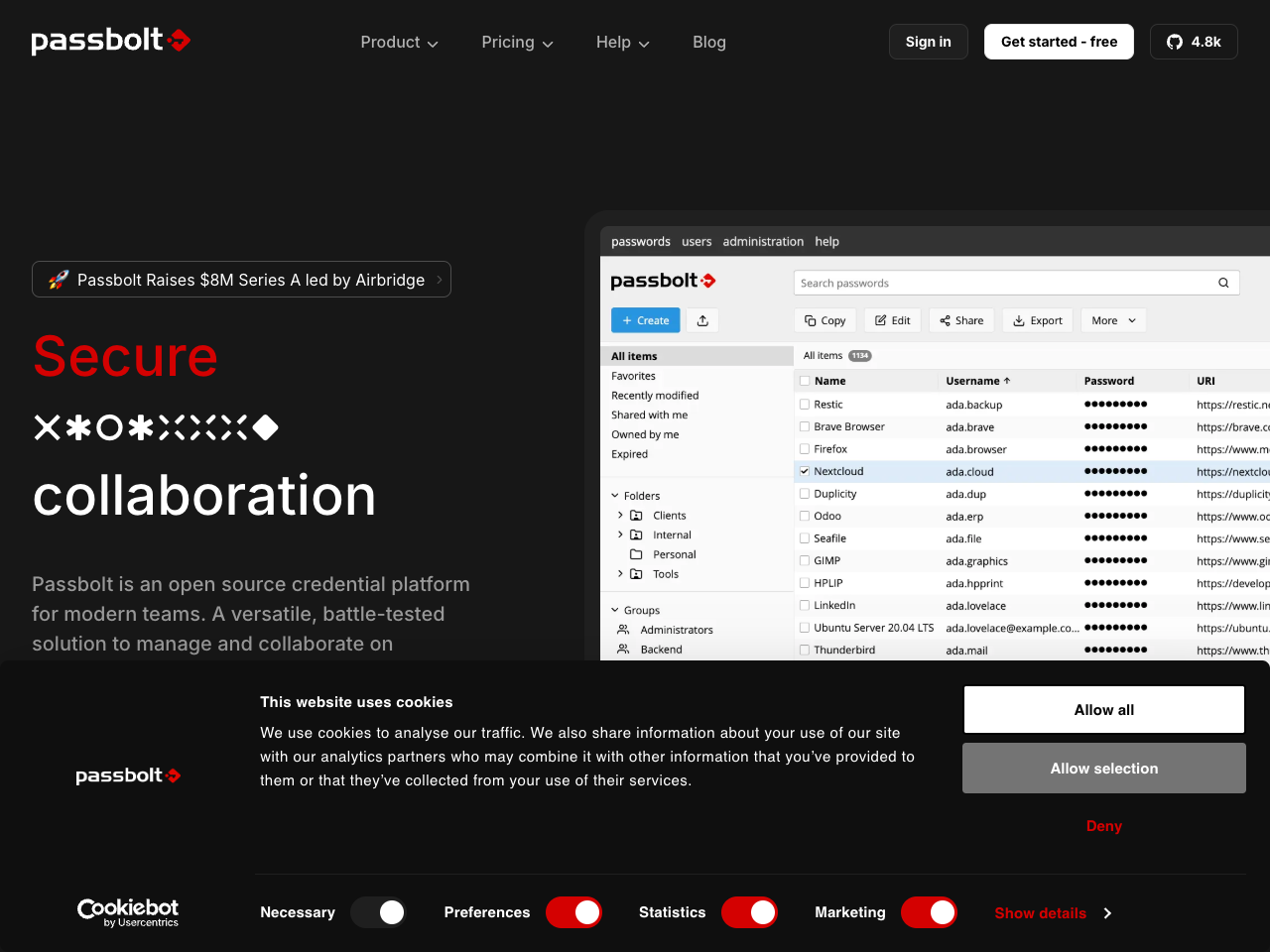1270x952 pixels.
Task: Expand the Internal folder chevron
Action: coord(620,535)
